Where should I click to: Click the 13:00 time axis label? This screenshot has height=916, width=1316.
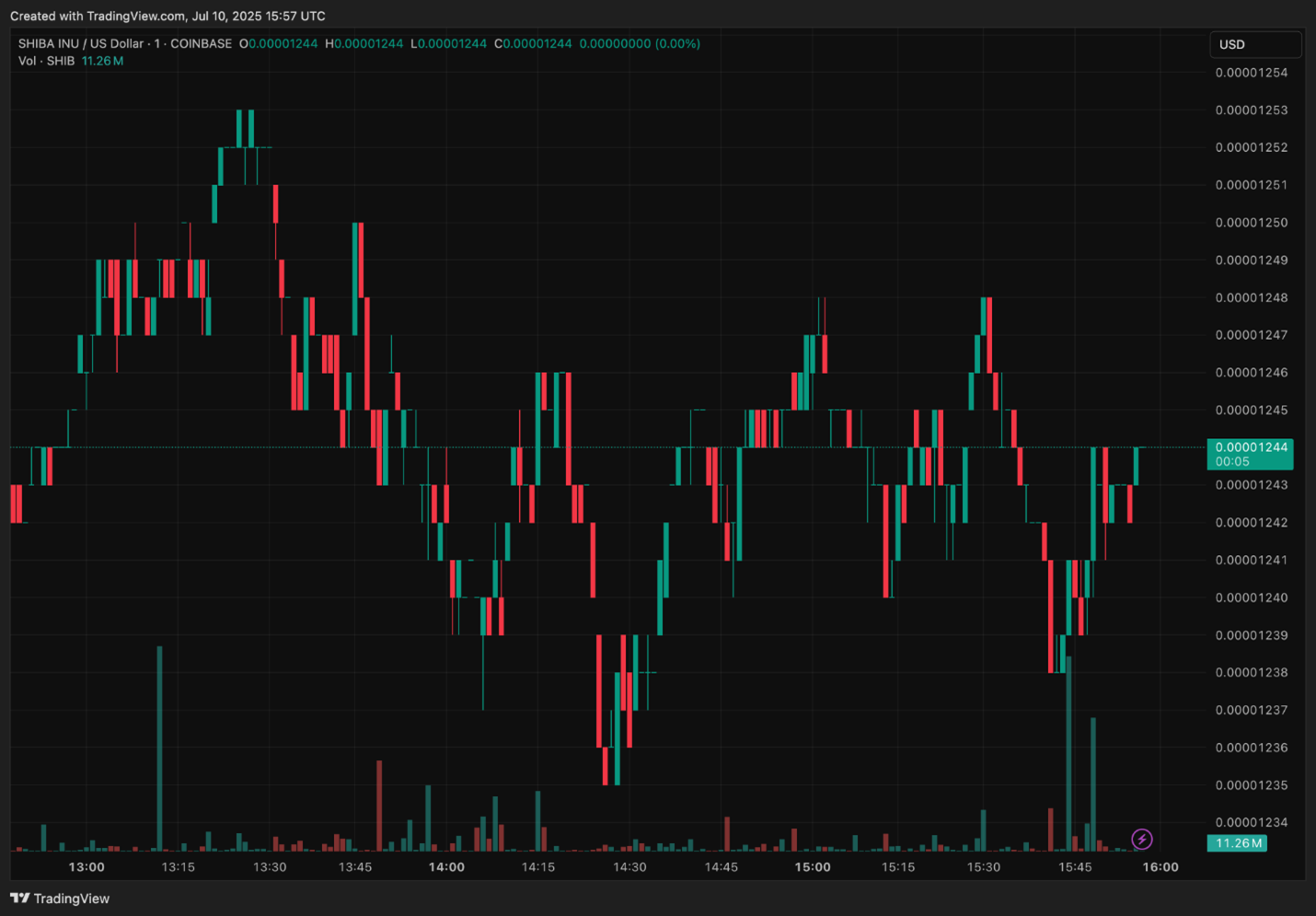click(87, 867)
